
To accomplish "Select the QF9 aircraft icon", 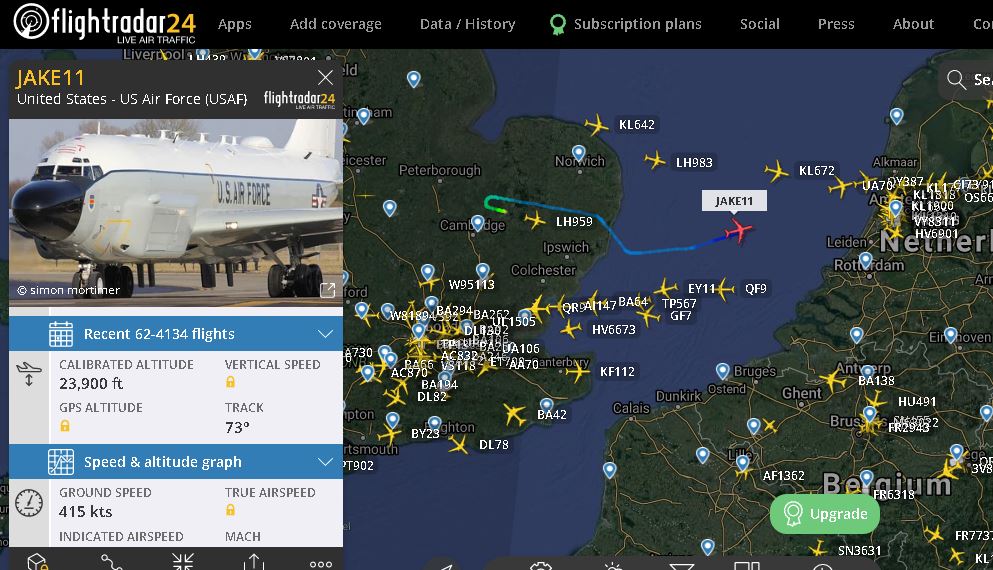I will 726,289.
